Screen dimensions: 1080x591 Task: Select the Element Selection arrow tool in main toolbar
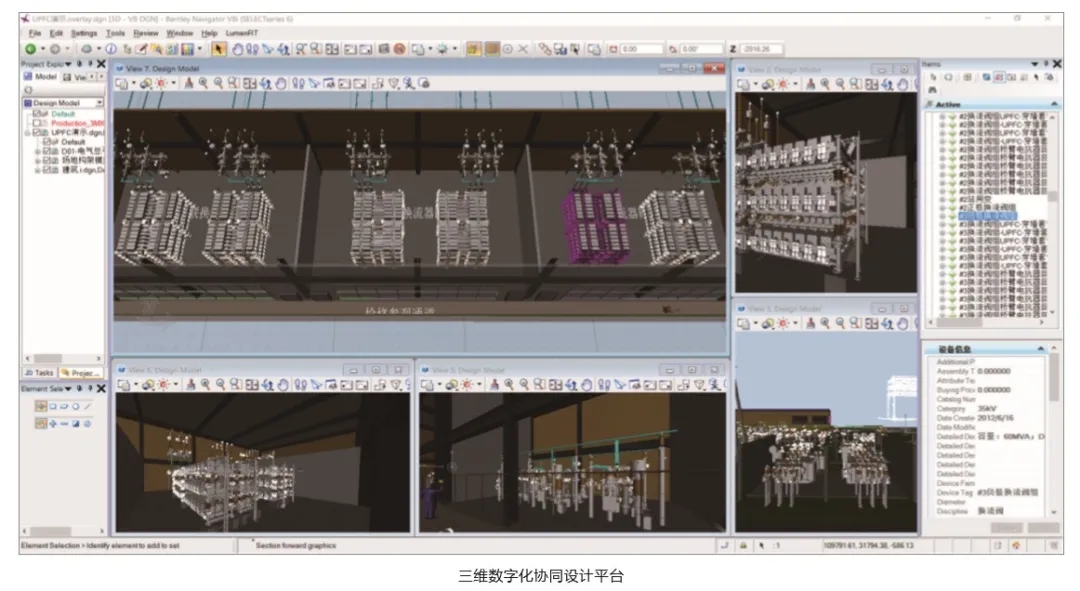click(x=219, y=48)
